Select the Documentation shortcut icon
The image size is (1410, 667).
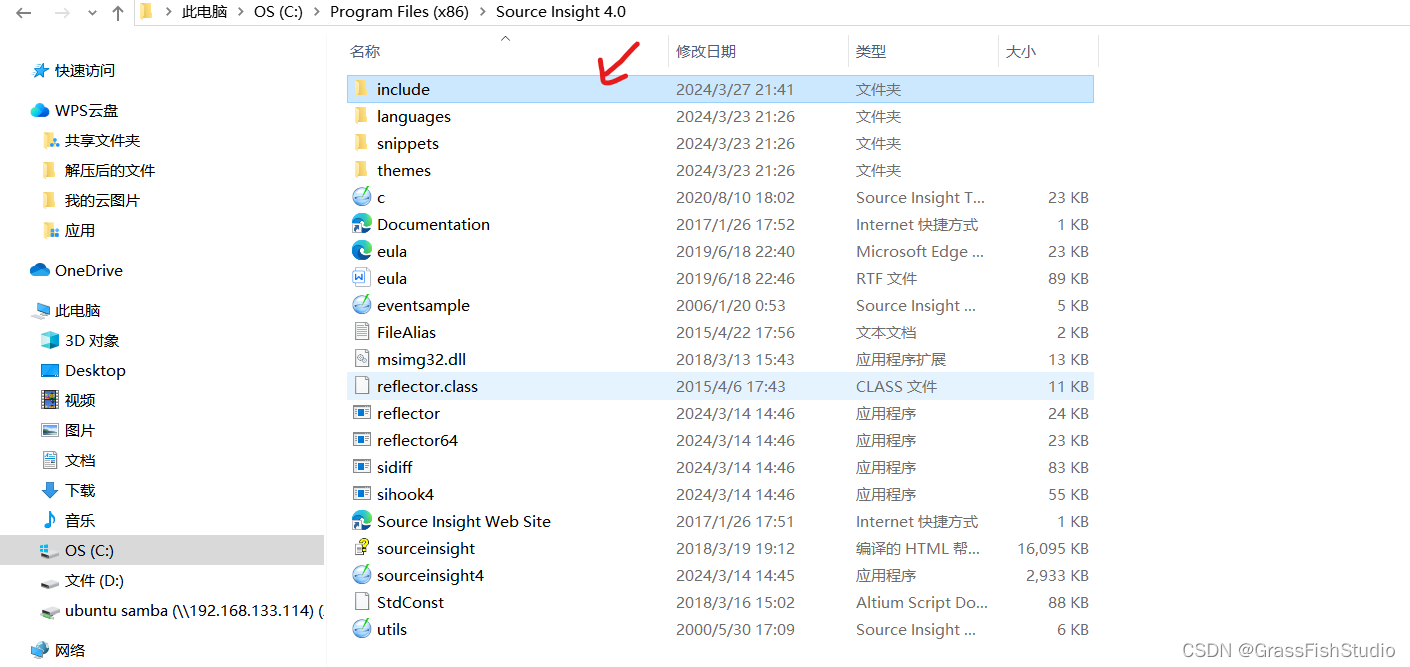[x=361, y=224]
